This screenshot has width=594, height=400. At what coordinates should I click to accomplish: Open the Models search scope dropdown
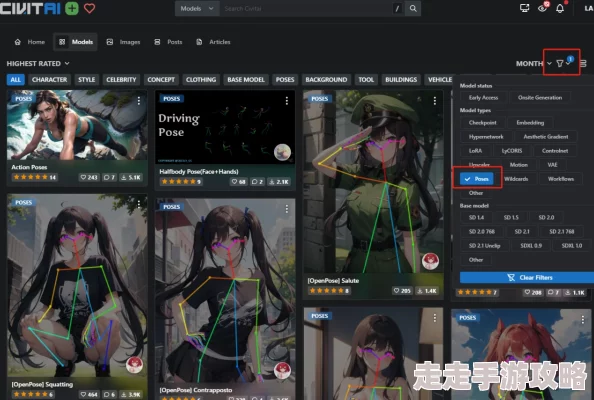[197, 8]
